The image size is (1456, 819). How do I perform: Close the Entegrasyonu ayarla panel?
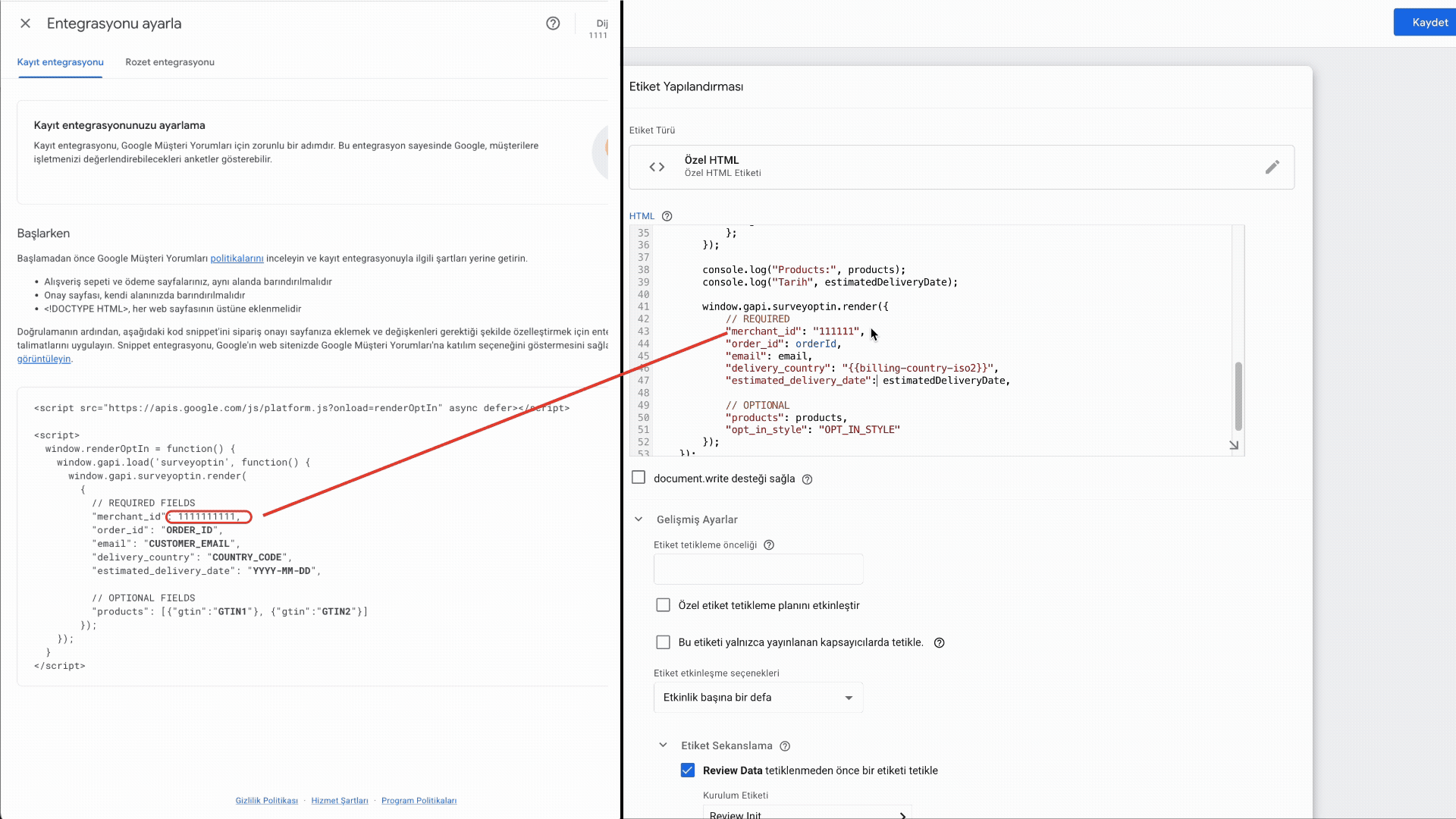25,24
